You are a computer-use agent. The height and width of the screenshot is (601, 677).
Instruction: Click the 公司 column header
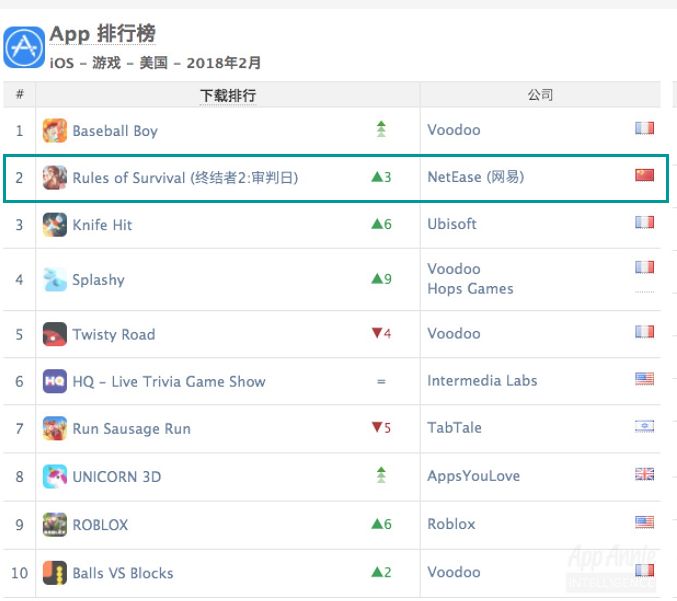pyautogui.click(x=540, y=95)
